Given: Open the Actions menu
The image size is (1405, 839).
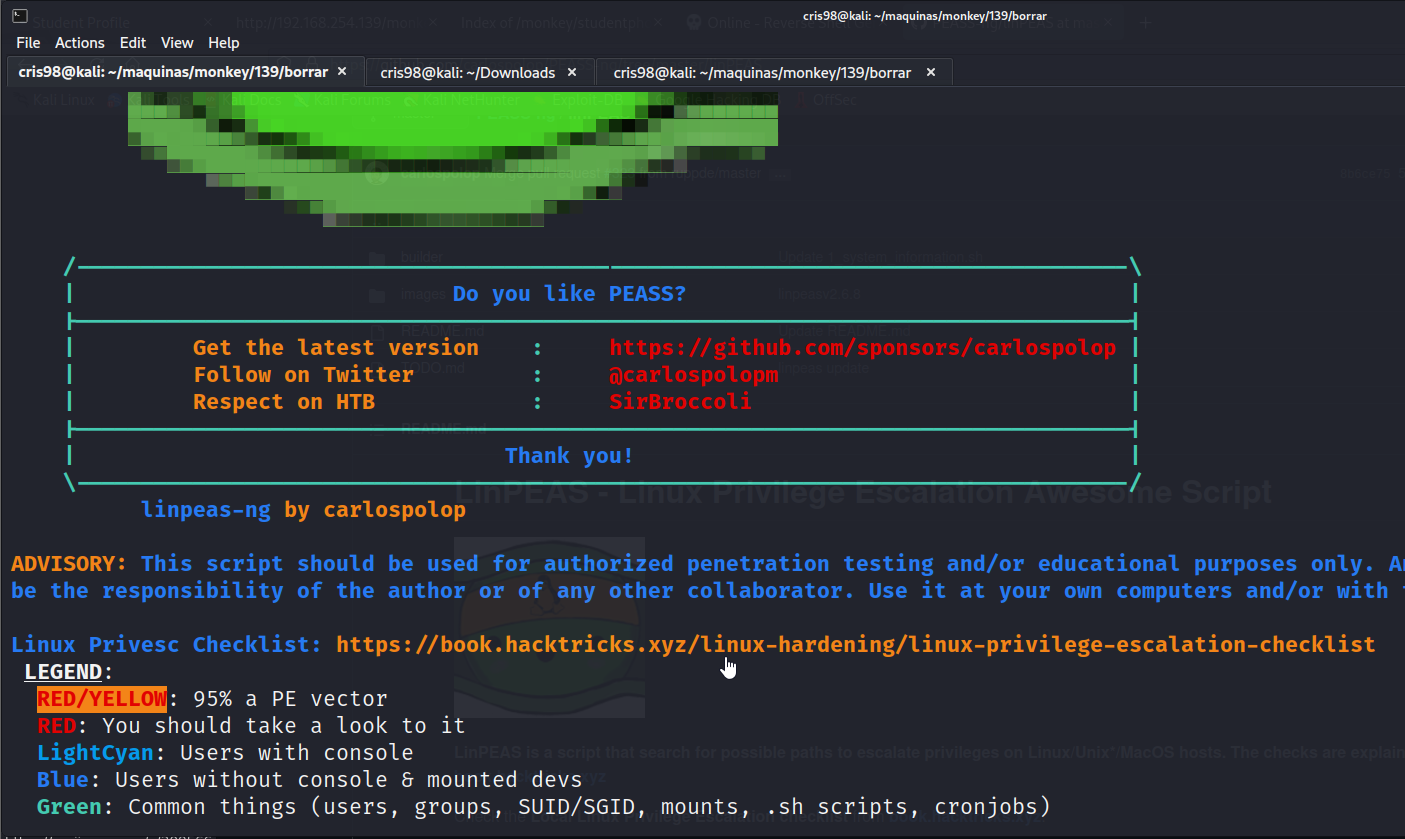Looking at the screenshot, I should [x=80, y=42].
